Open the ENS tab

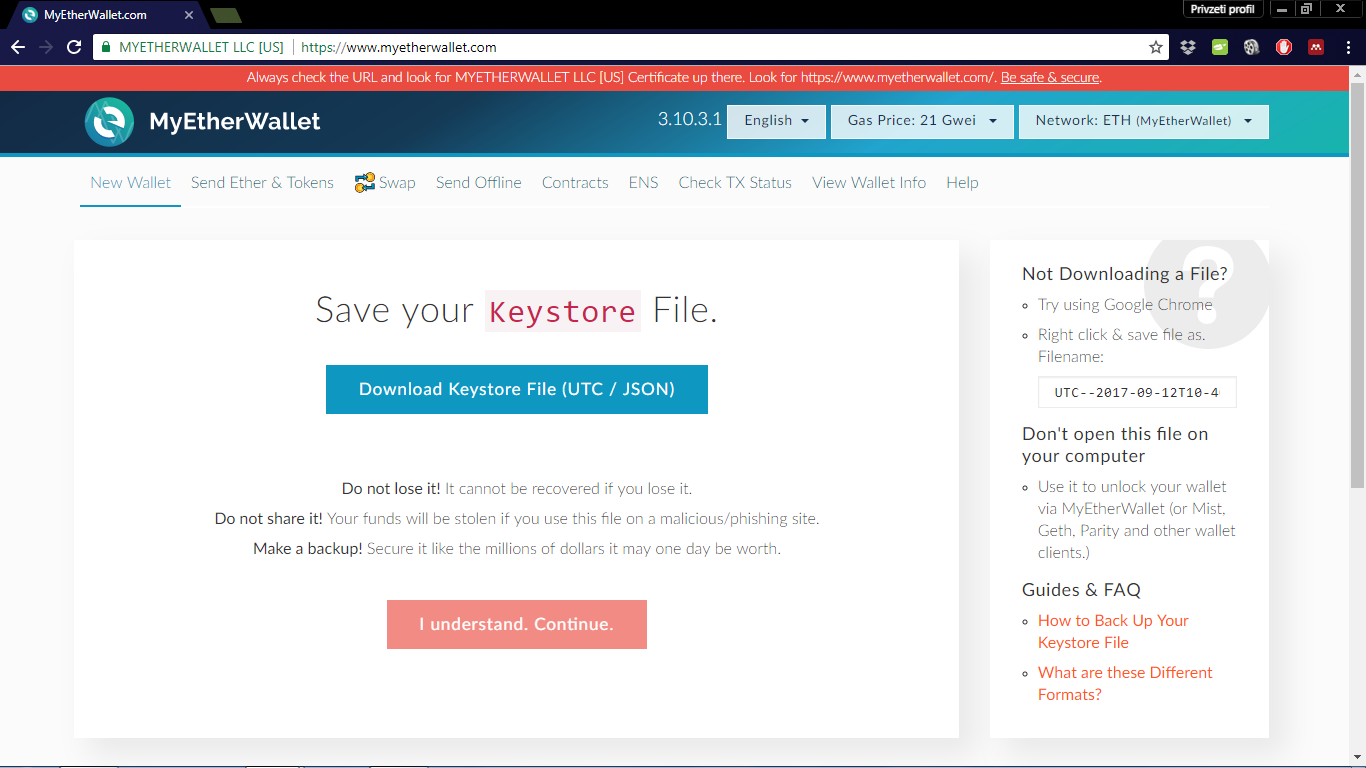click(x=643, y=183)
